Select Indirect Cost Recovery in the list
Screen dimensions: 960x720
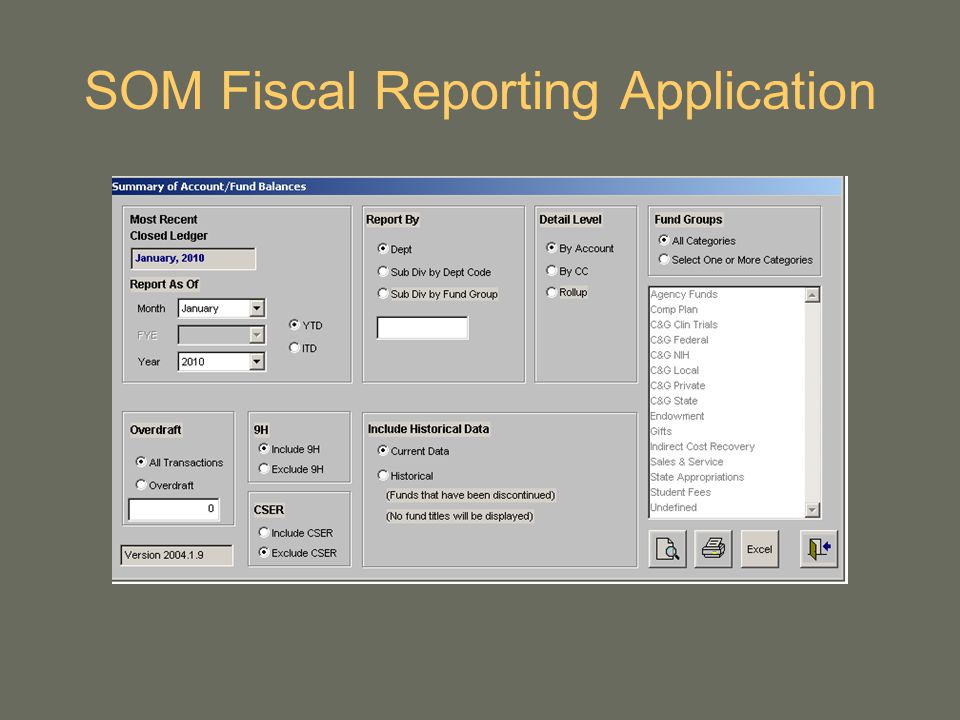click(x=727, y=446)
